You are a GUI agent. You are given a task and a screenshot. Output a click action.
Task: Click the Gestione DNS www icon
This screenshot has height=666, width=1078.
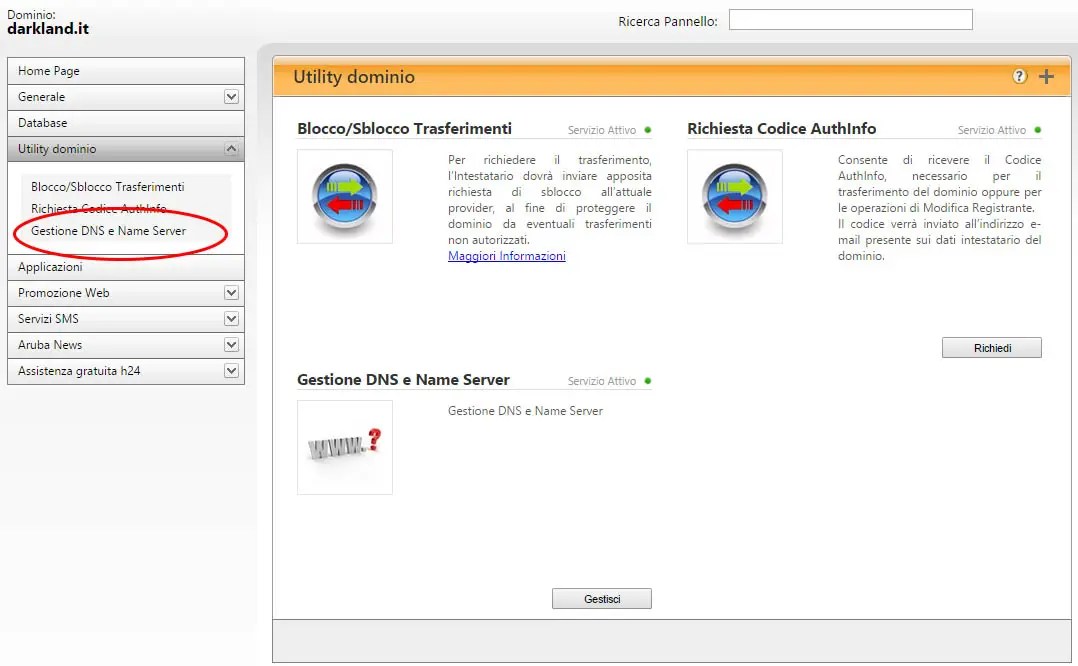[344, 447]
